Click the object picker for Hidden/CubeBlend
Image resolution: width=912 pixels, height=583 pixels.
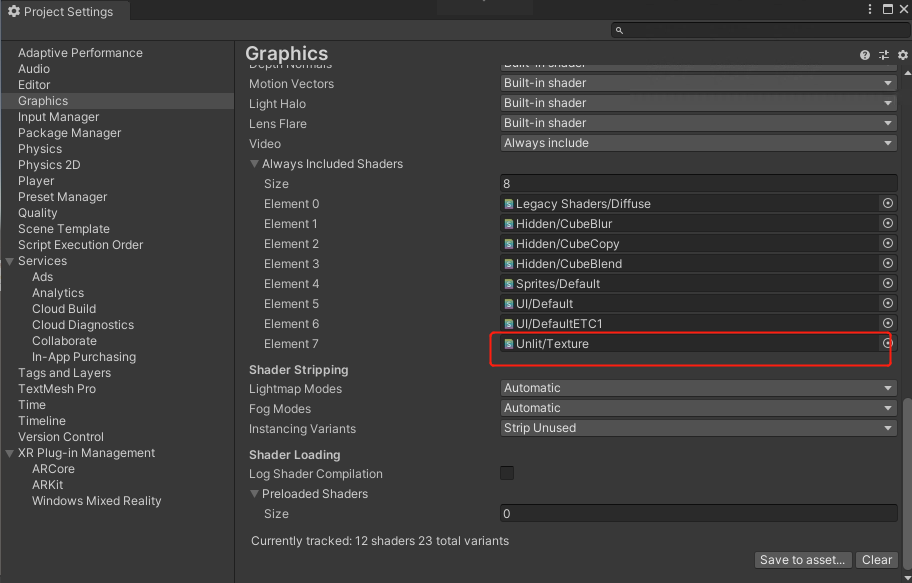coord(888,263)
